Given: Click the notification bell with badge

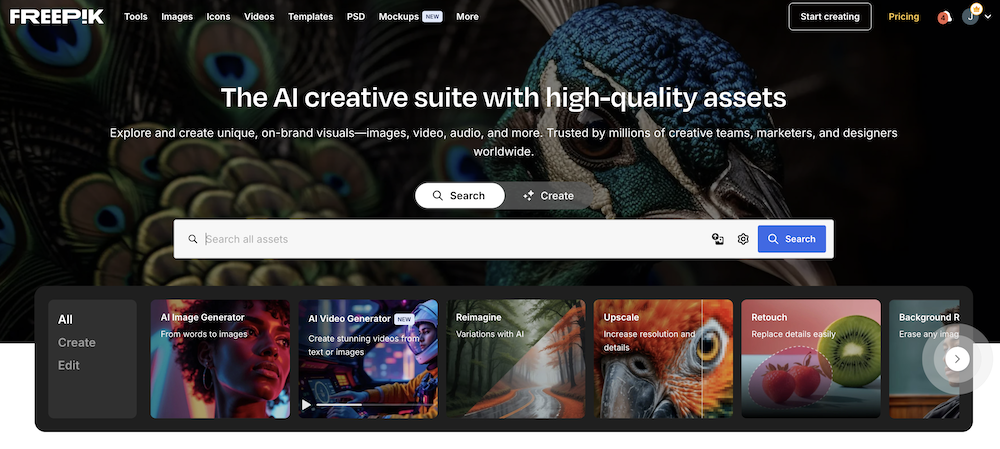Looking at the screenshot, I should pyautogui.click(x=943, y=17).
